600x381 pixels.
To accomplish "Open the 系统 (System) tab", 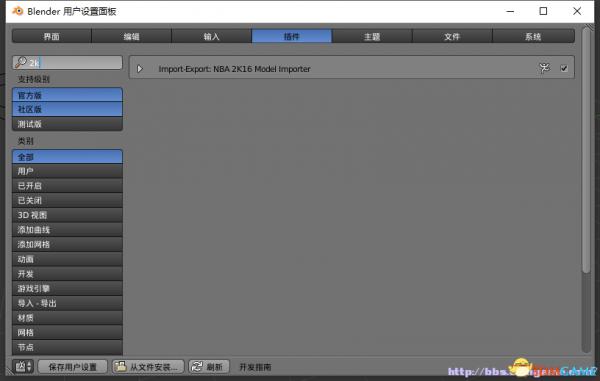I will click(x=533, y=36).
